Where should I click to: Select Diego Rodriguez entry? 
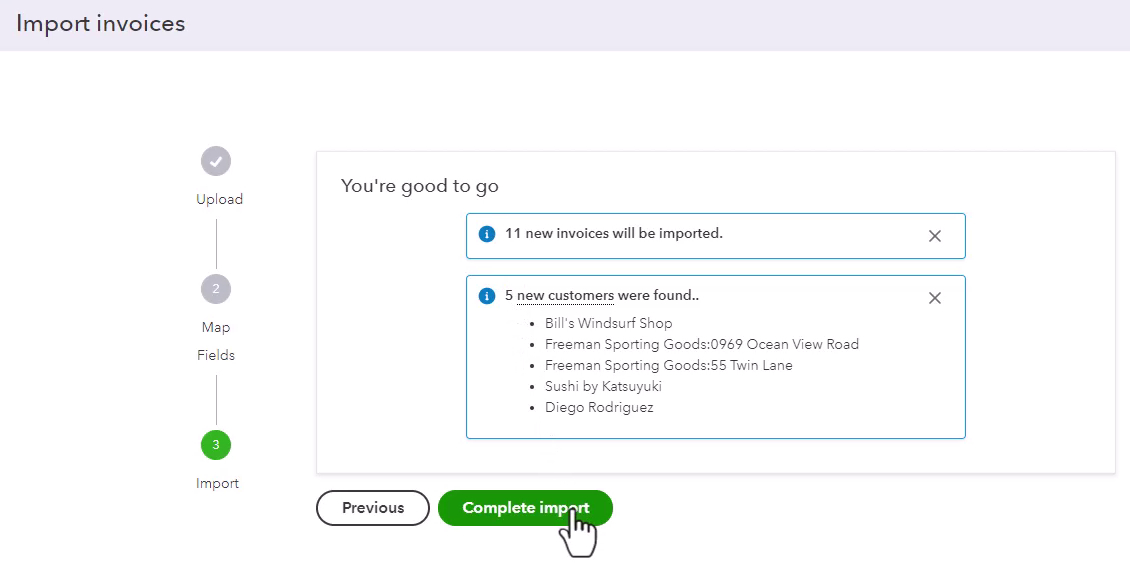[x=599, y=407]
